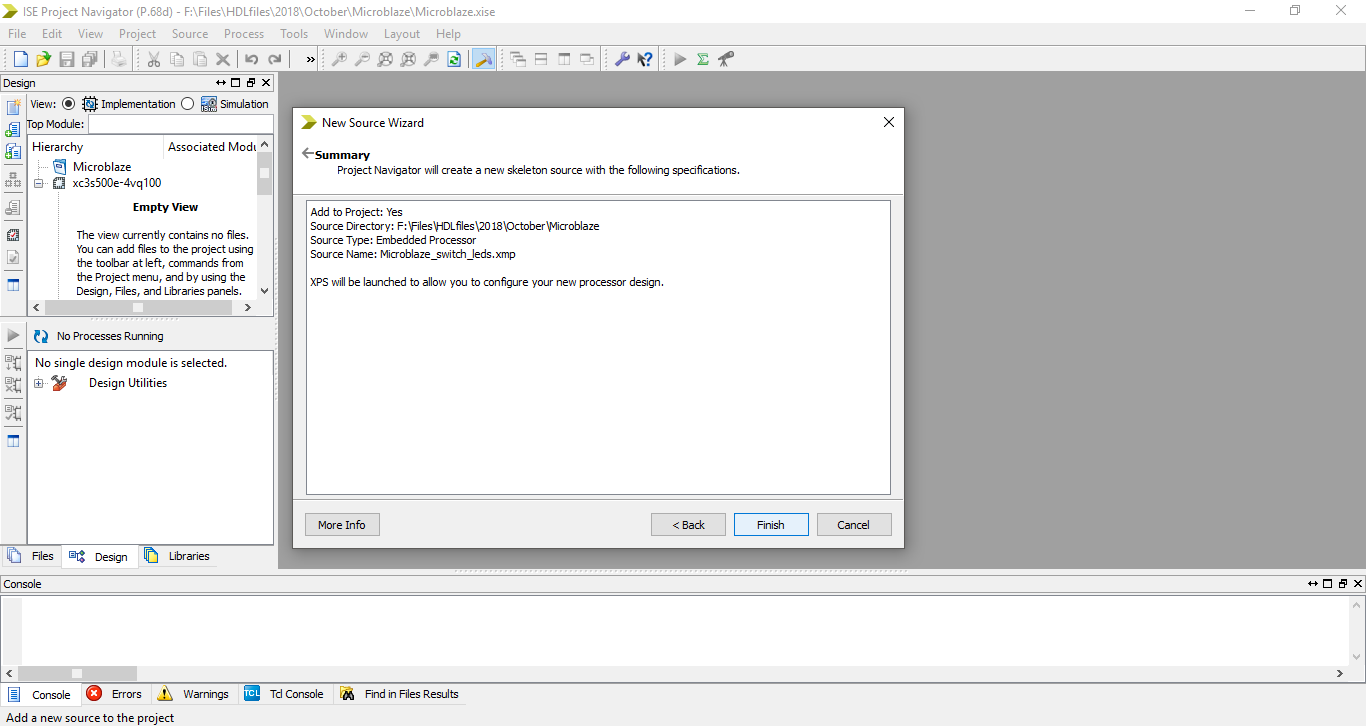This screenshot has height=726, width=1366.
Task: Open the Errors tab
Action: [114, 694]
